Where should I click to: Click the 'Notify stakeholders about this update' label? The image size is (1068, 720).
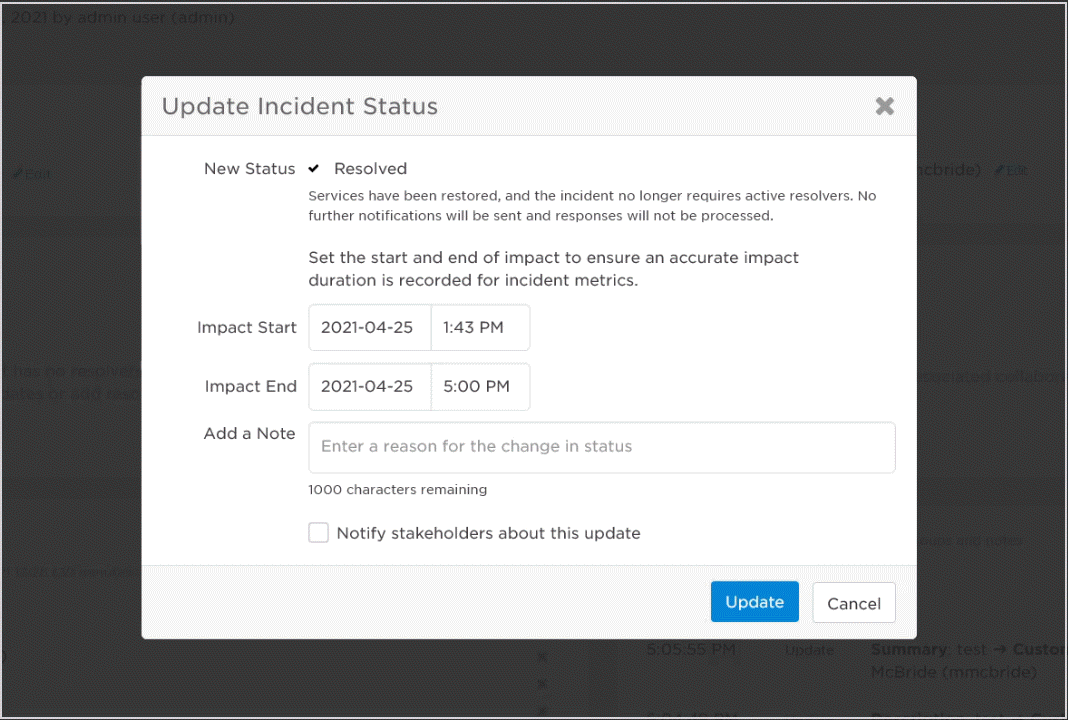coord(488,533)
